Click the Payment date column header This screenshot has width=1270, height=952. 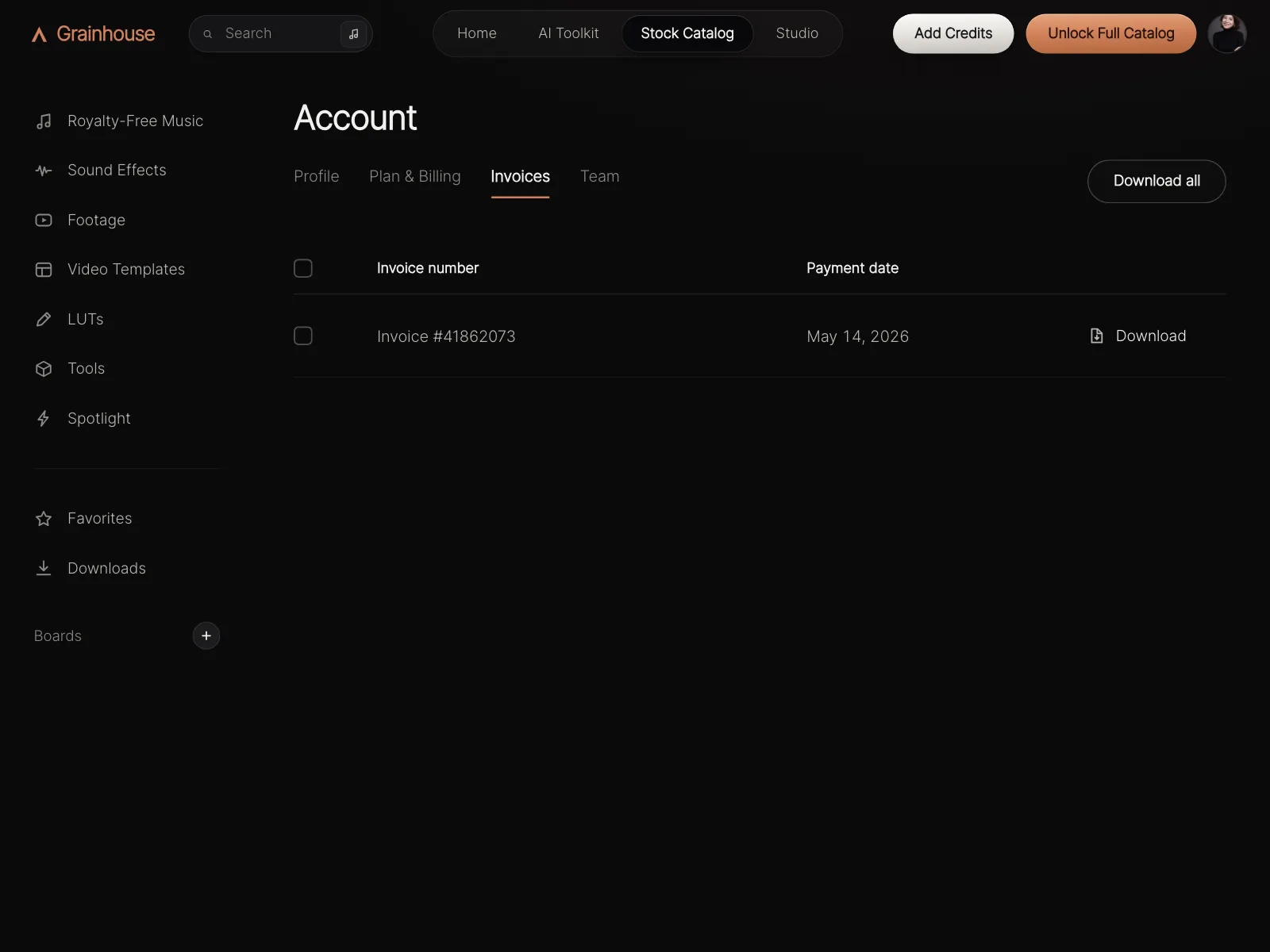tap(852, 268)
